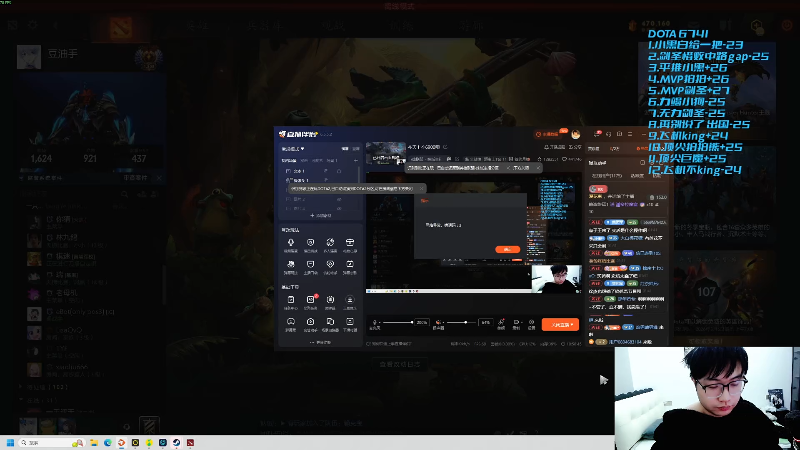Viewport: 800px width, 450px height.
Task: Click the stream cover thumbnail next to the title
Action: (x=386, y=153)
